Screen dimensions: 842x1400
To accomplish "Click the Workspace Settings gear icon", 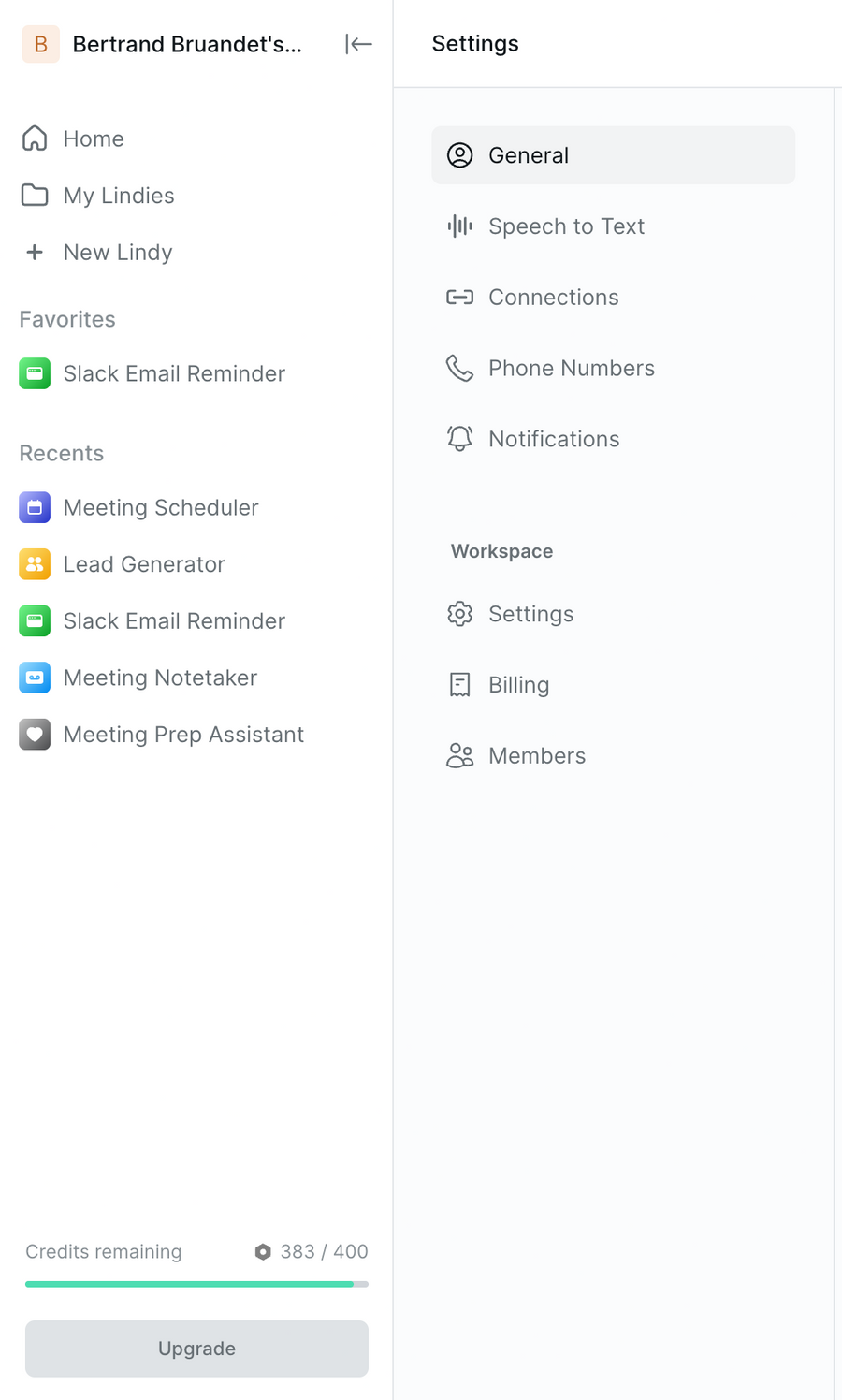I will [x=459, y=614].
